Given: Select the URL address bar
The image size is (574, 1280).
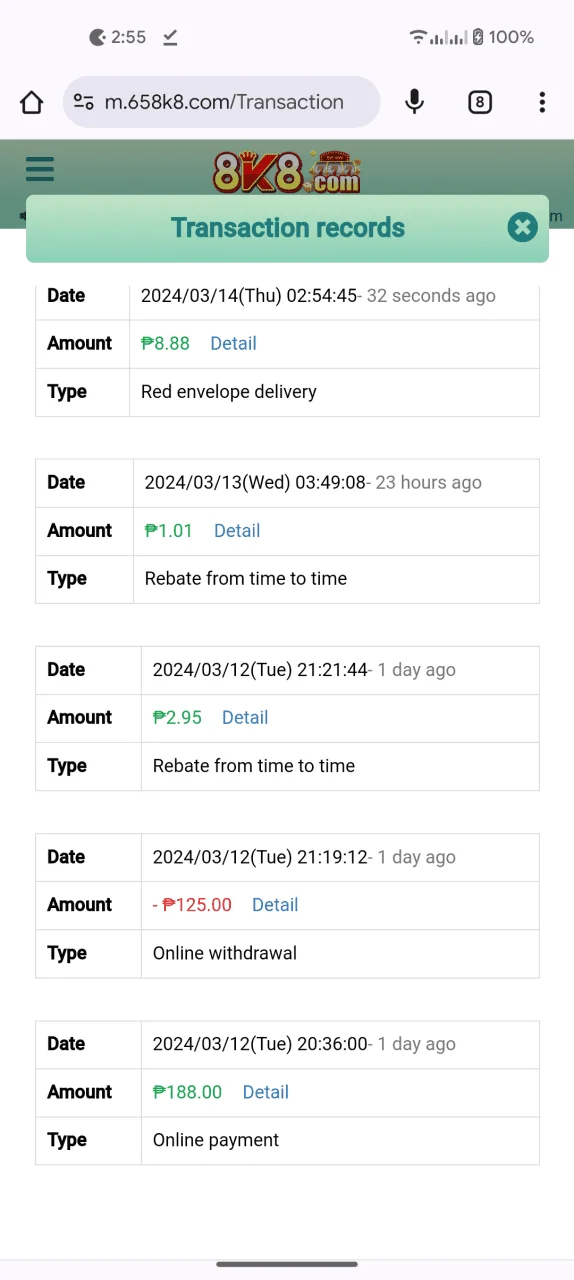Looking at the screenshot, I should click(x=222, y=102).
